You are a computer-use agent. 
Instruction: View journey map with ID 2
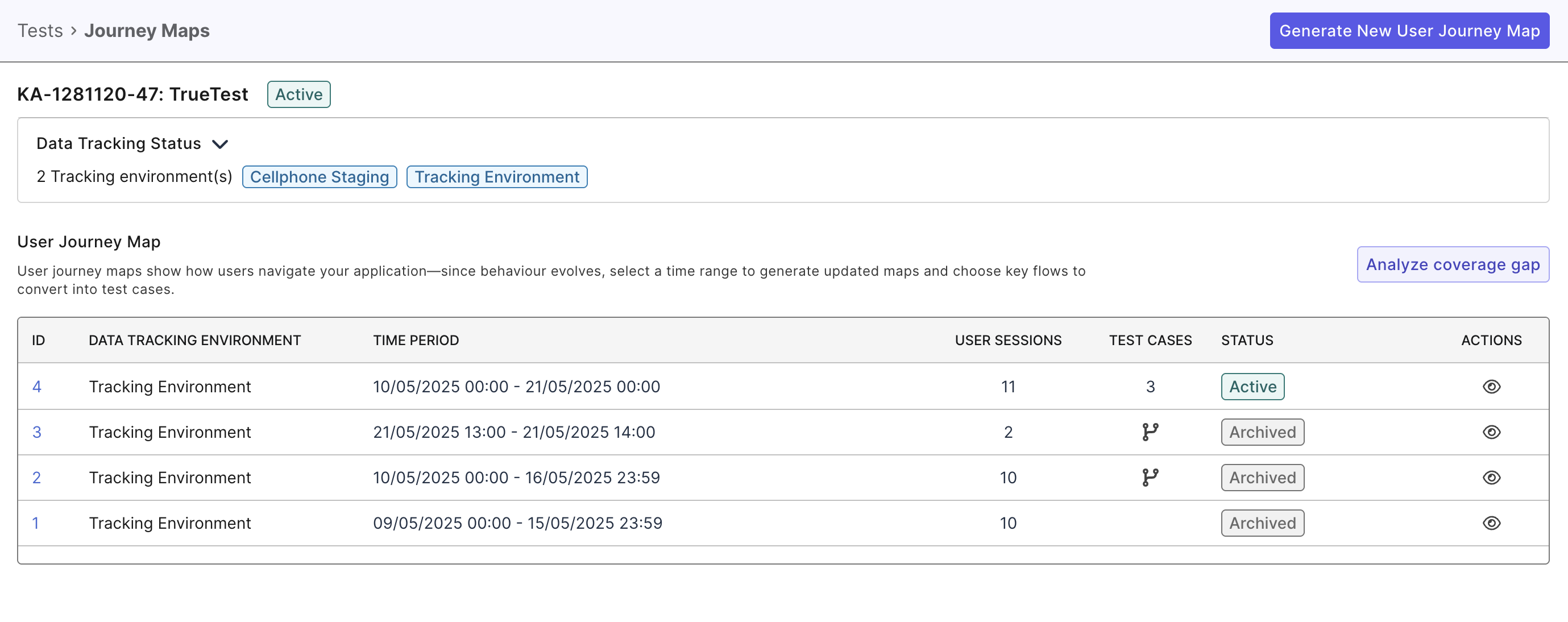pos(1492,477)
